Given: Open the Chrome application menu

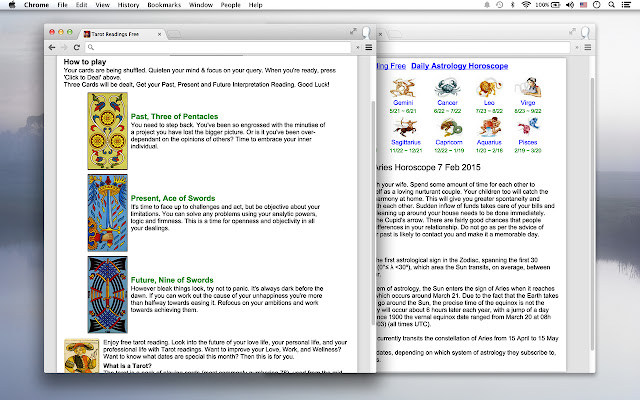Looking at the screenshot, I should pyautogui.click(x=36, y=5).
